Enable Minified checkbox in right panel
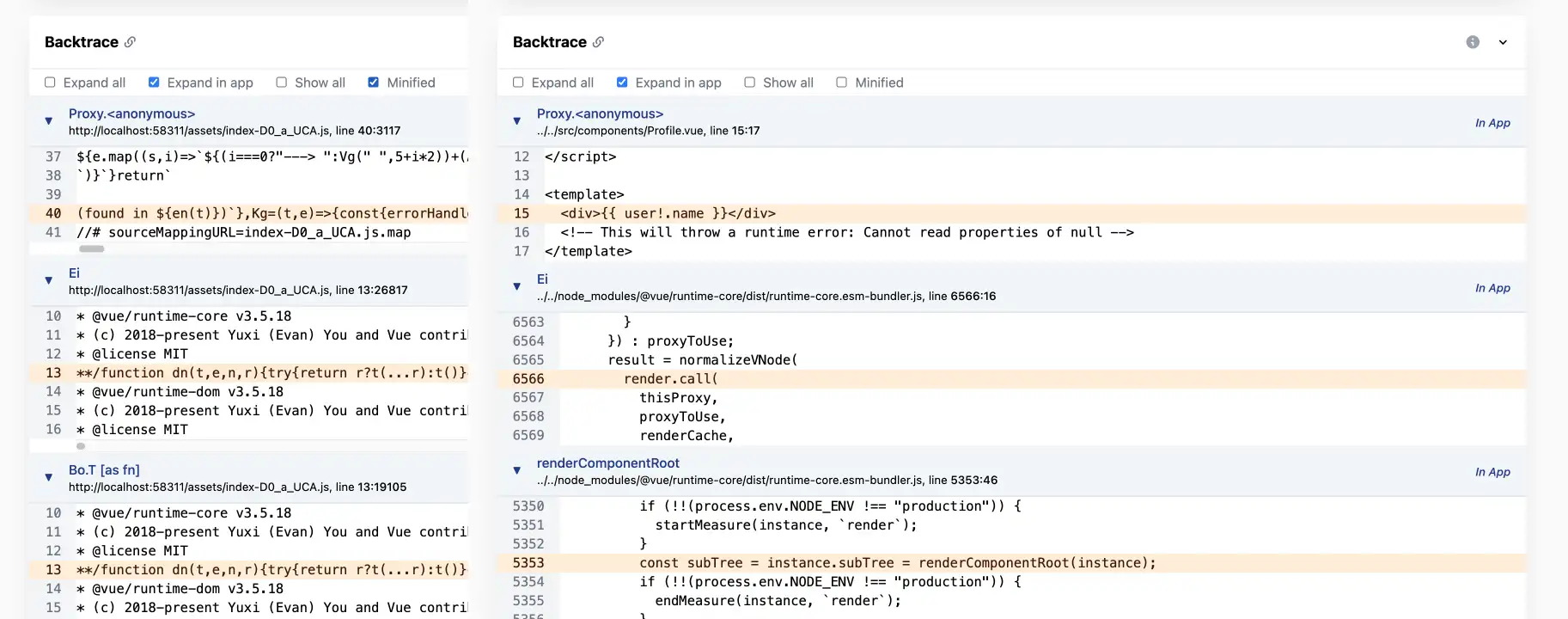Screen dimensions: 1568x619 pos(841,83)
